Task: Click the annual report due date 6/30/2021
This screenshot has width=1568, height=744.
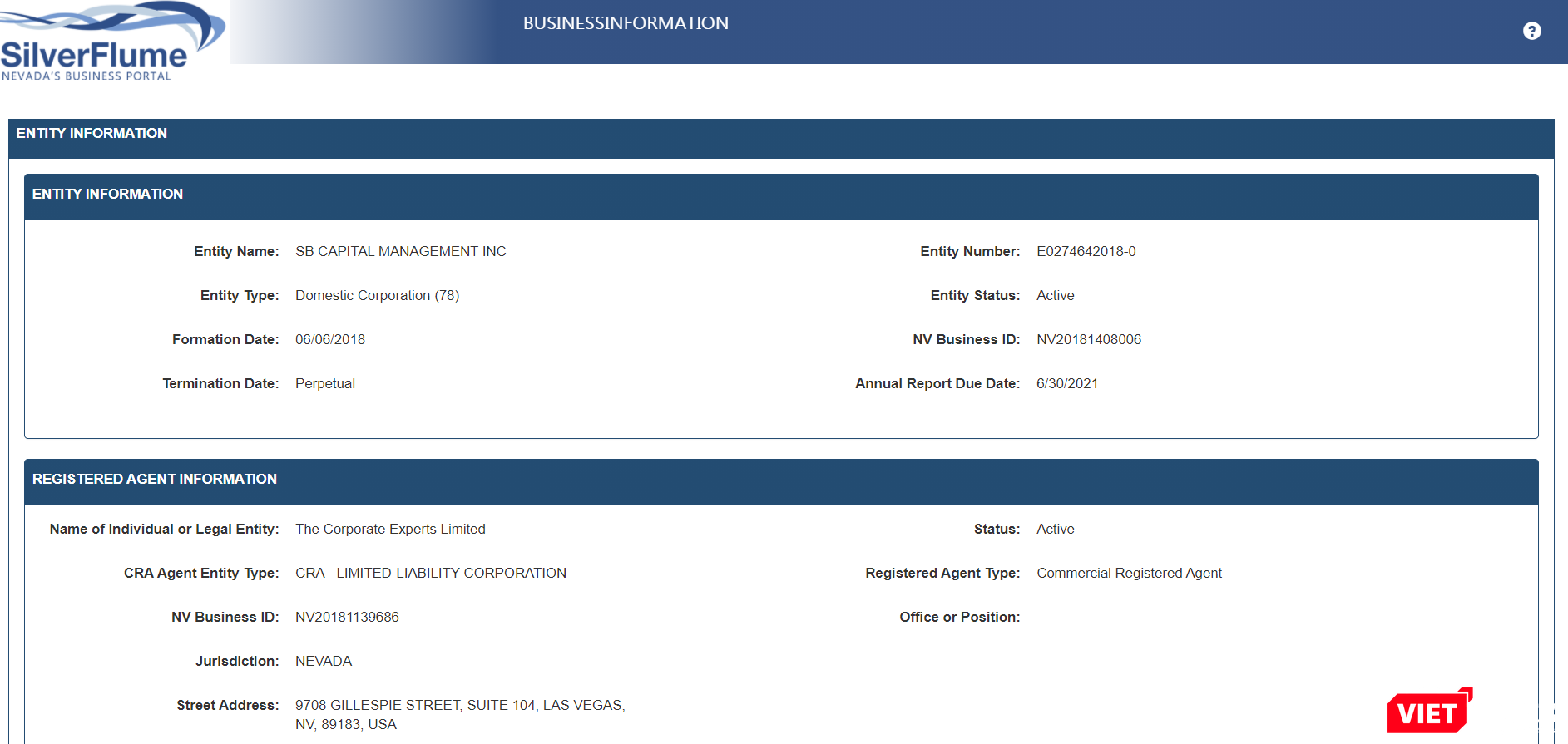Action: pyautogui.click(x=1066, y=383)
